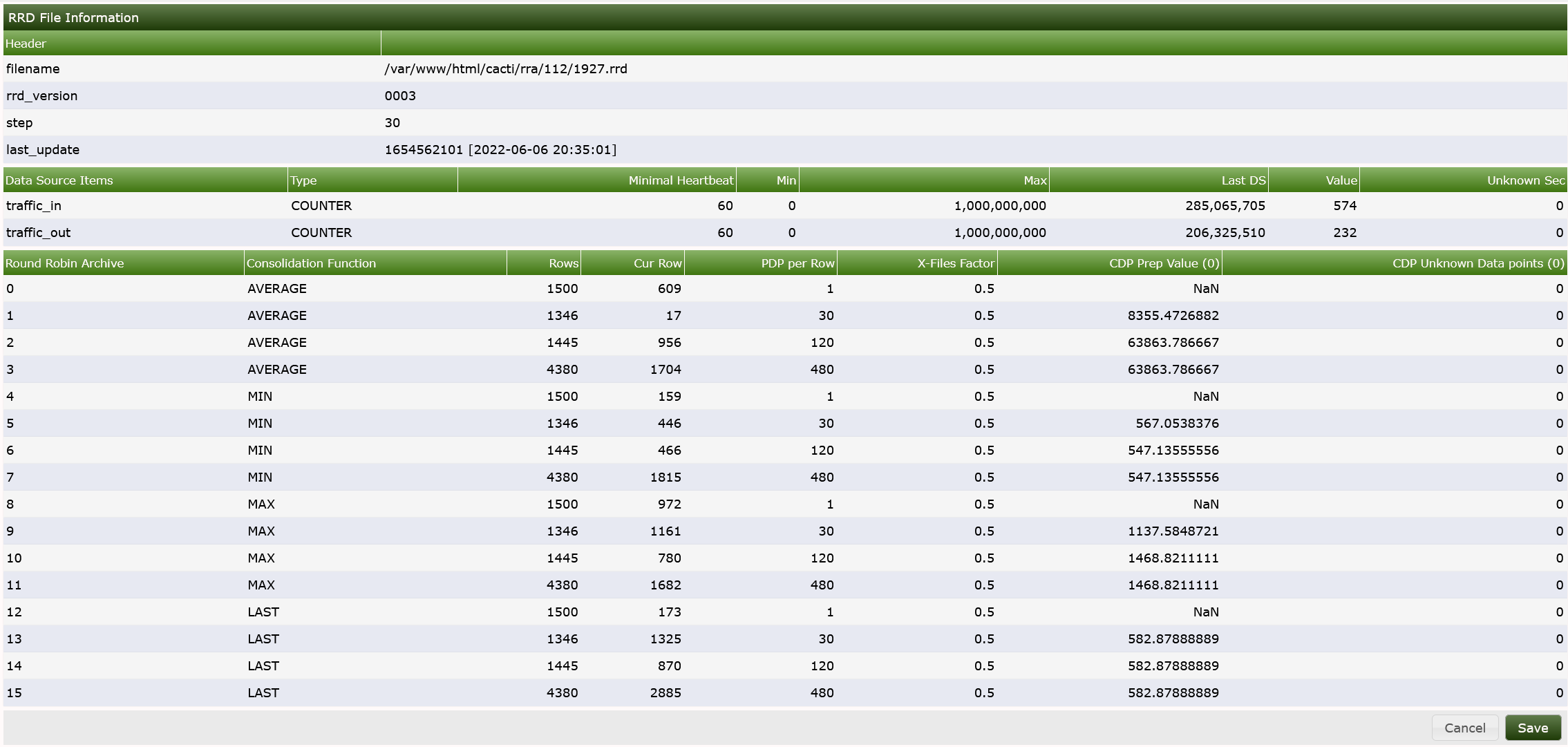Click the COUNTER type for traffic_out
Viewport: 1568px width, 747px height.
pyautogui.click(x=321, y=233)
